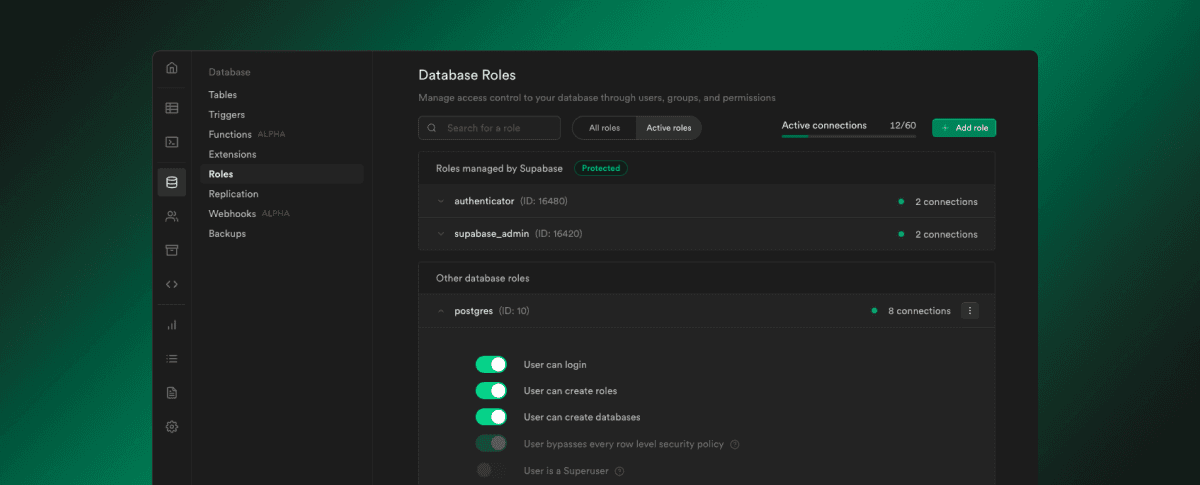Open the SQL Editor terminal icon
Viewport: 1200px width, 485px height.
pyautogui.click(x=171, y=142)
